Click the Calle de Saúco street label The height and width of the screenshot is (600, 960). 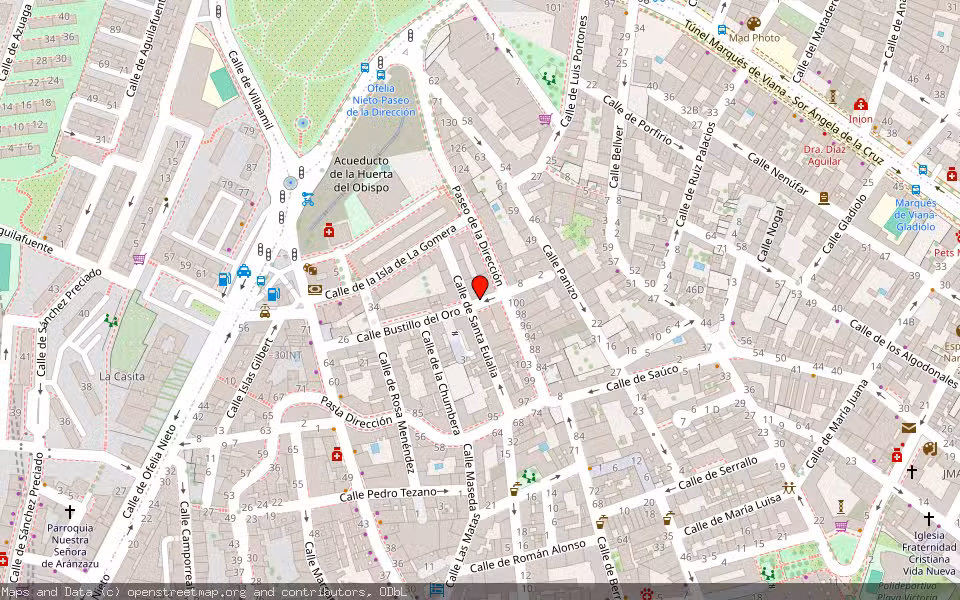(643, 378)
